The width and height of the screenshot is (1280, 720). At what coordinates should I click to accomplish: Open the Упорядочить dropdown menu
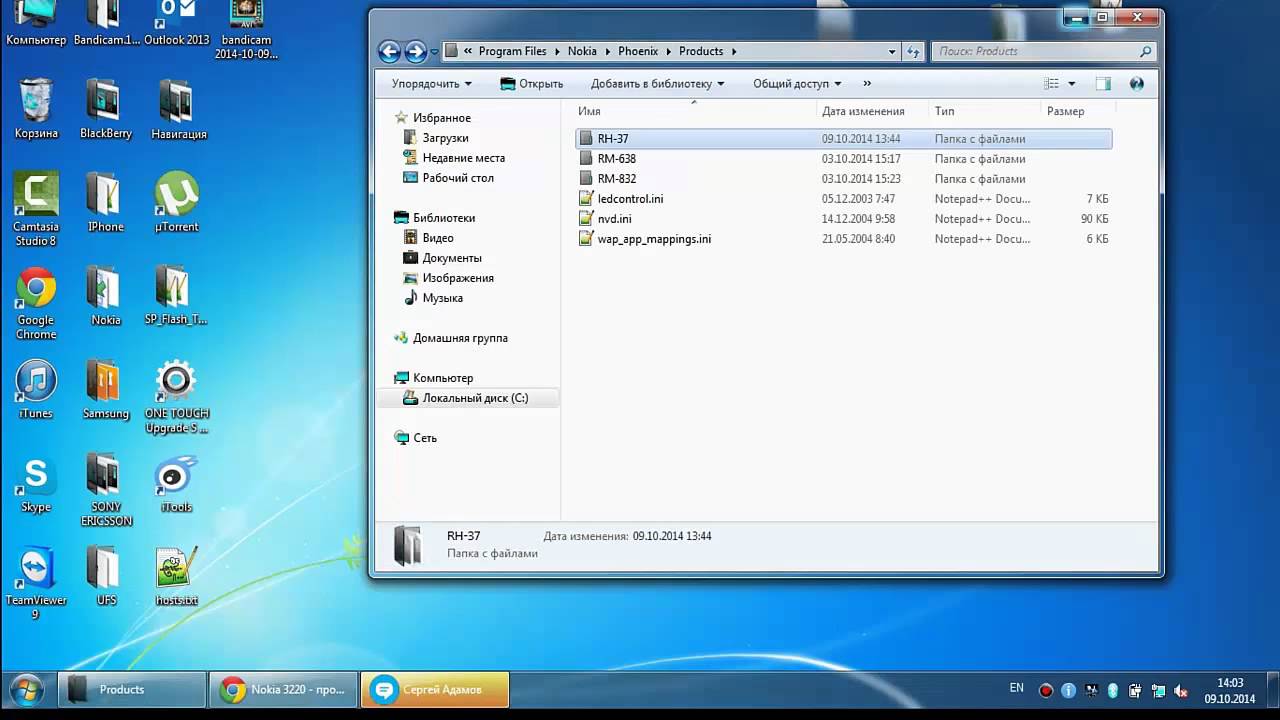431,84
